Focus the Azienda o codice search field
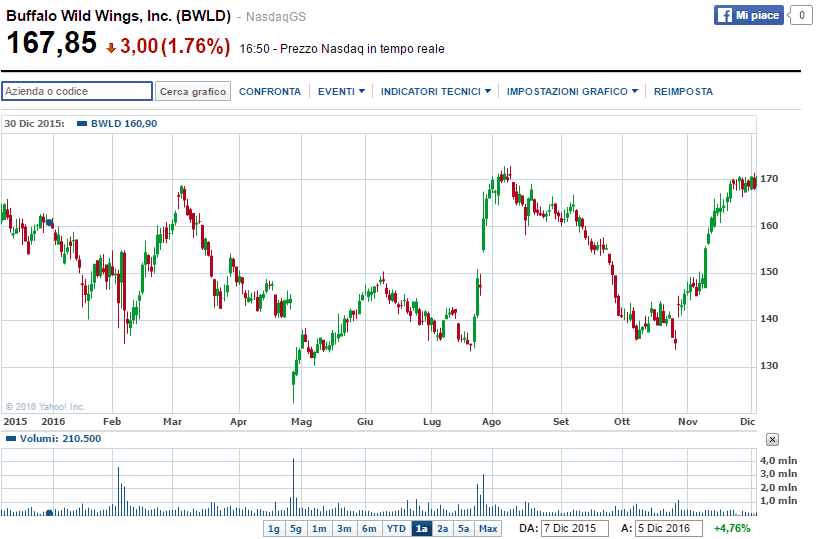Screen dimensions: 824x539 coord(77,91)
